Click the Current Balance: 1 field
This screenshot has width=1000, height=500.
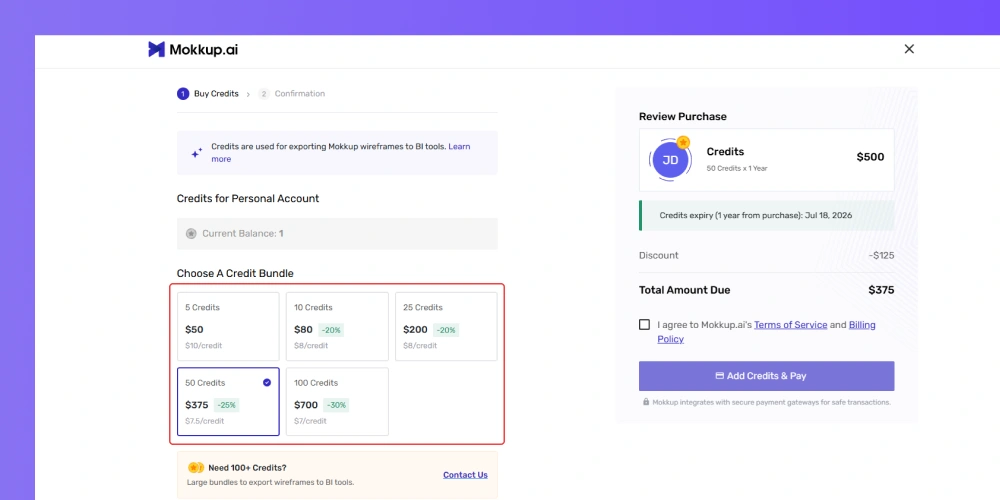coord(337,233)
